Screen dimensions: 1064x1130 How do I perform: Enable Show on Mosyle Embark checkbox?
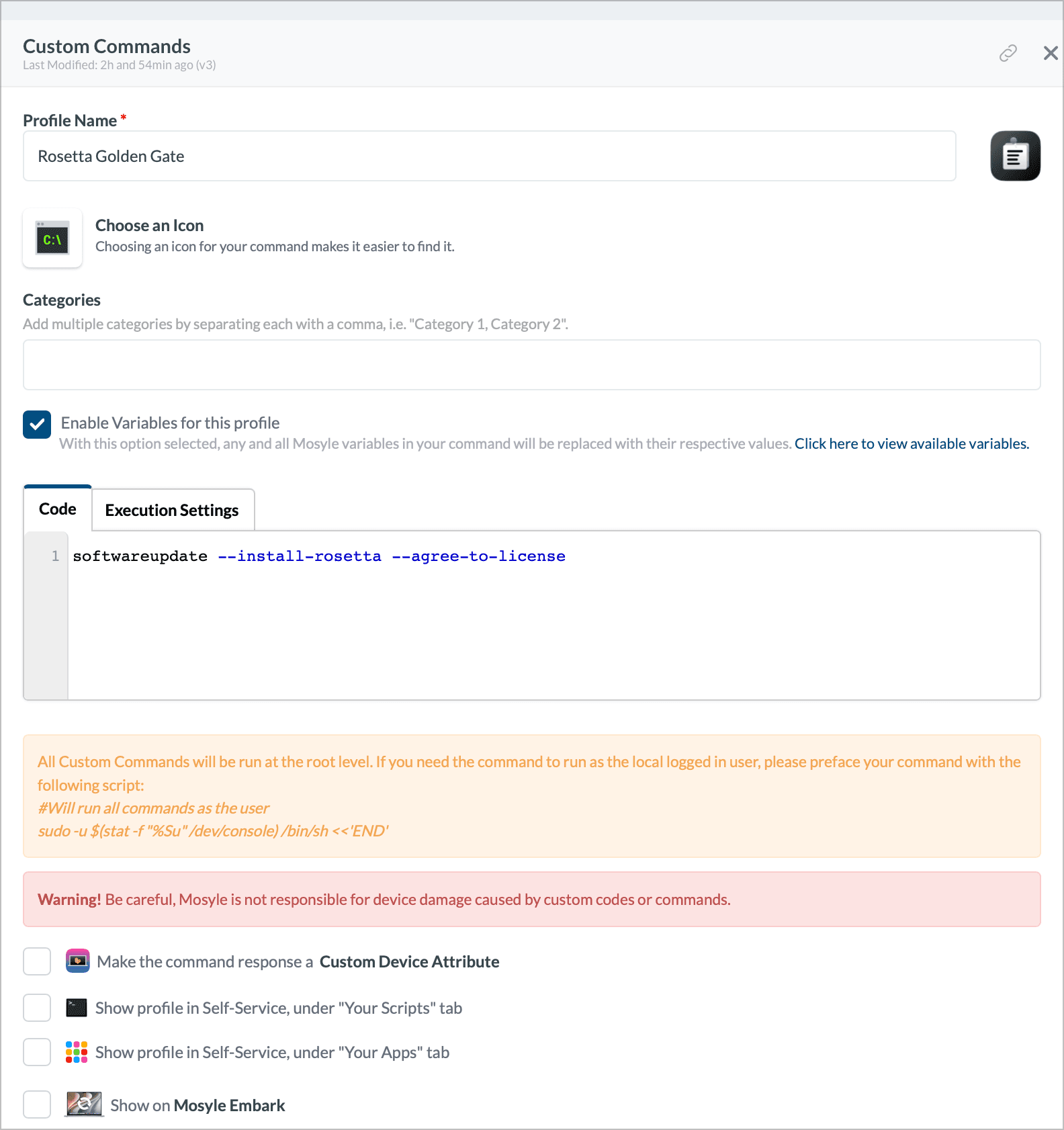point(37,1104)
